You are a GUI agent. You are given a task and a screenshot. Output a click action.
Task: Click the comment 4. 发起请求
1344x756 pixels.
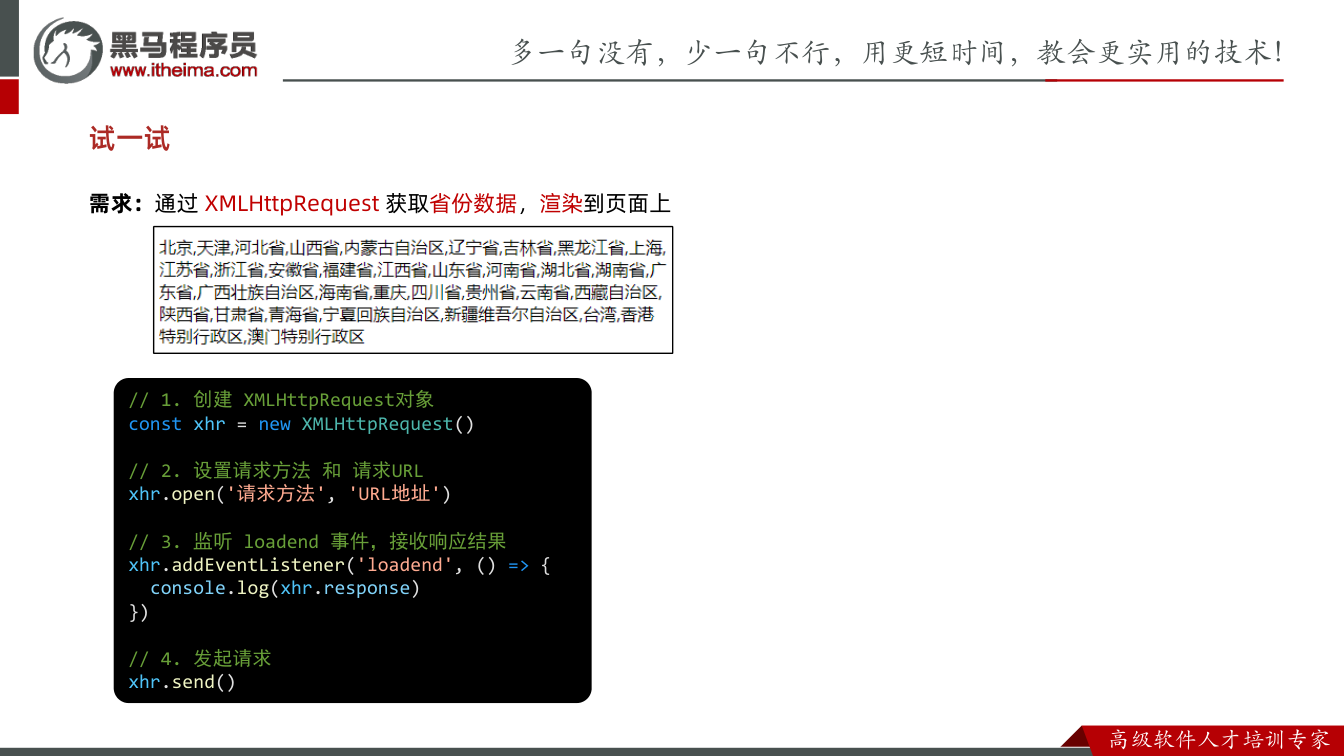[200, 659]
